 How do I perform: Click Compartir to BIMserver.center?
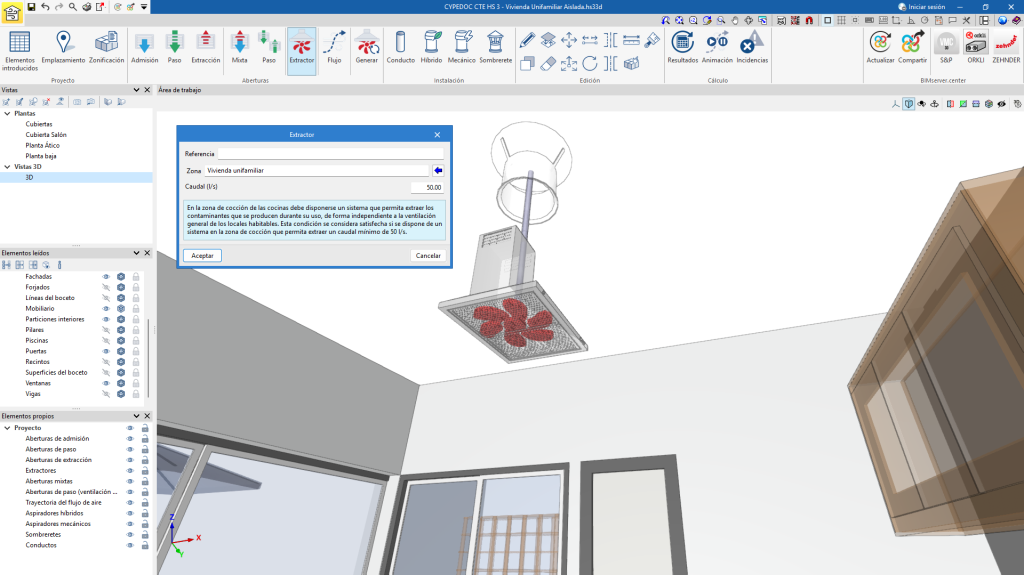912,47
